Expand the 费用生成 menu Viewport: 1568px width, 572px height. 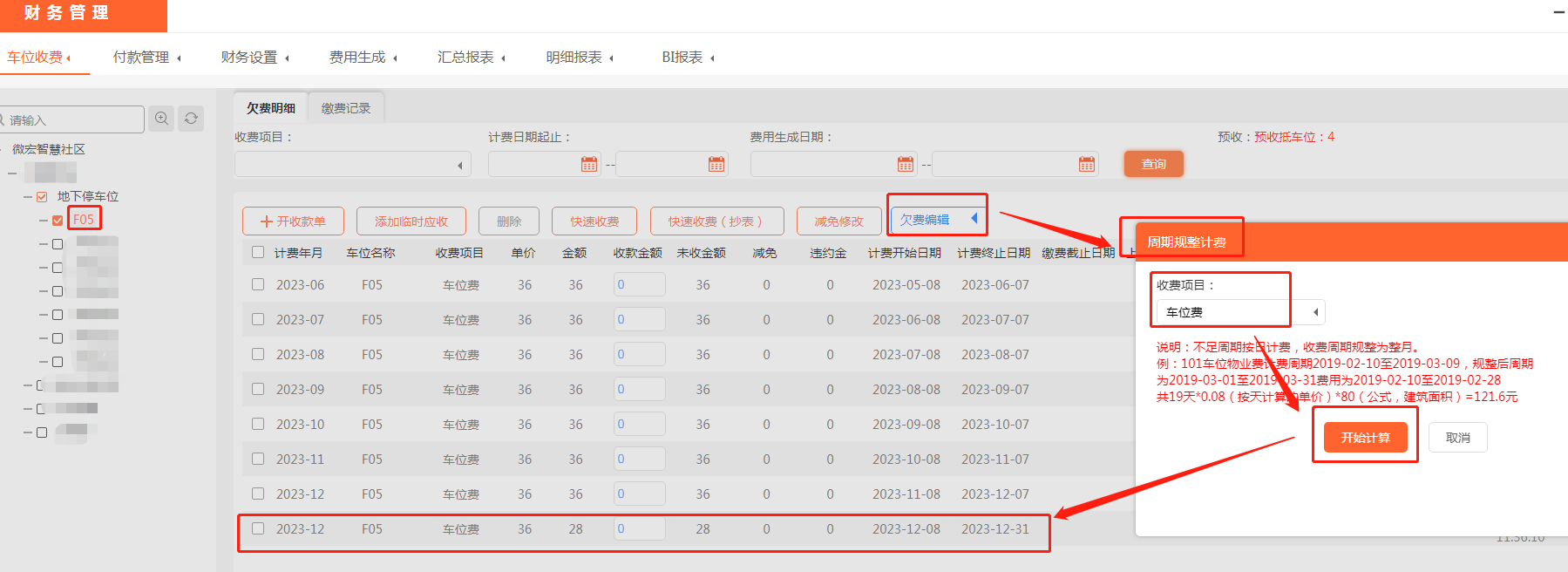pos(363,58)
